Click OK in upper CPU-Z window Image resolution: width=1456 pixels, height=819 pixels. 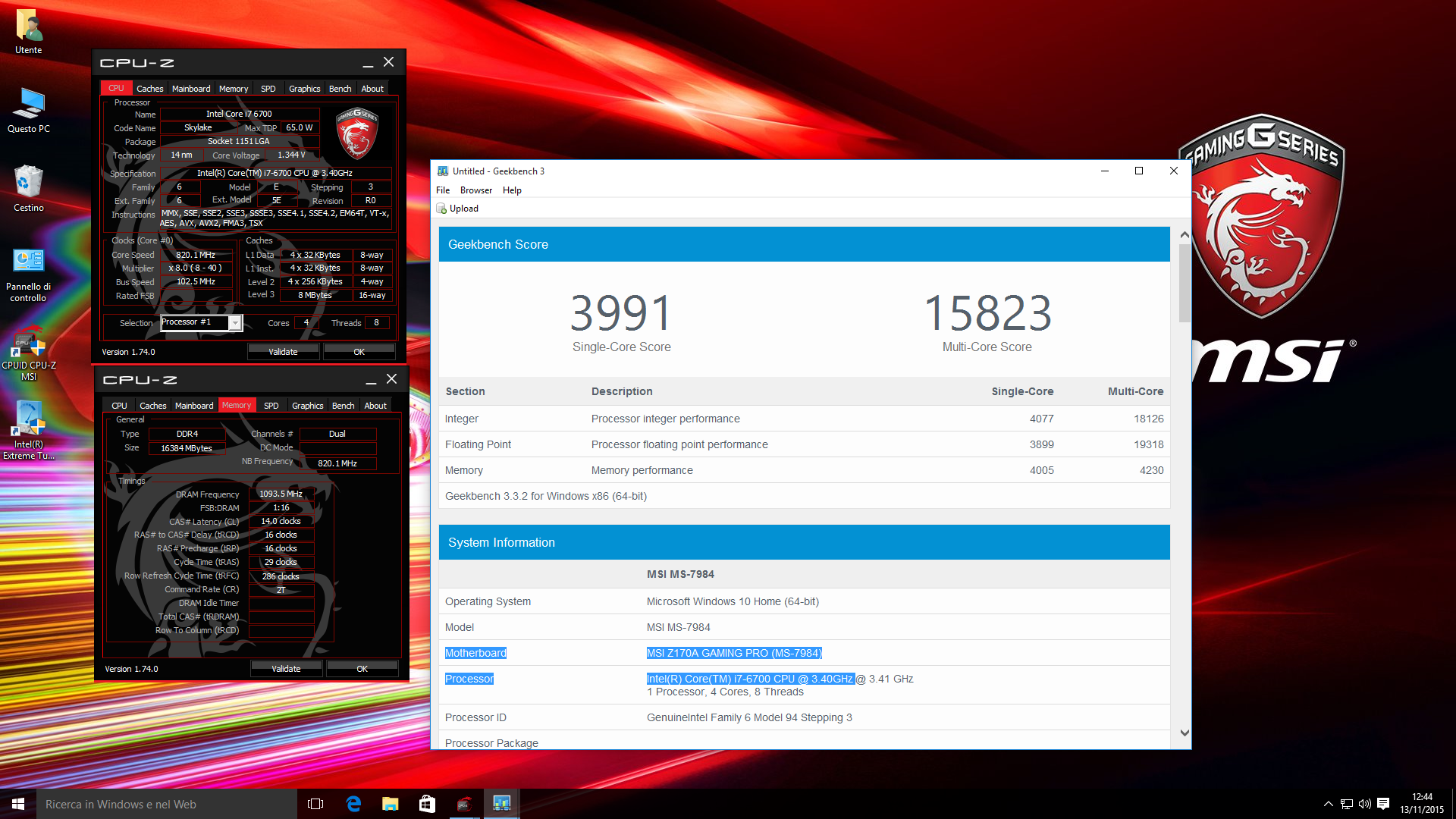tap(359, 352)
